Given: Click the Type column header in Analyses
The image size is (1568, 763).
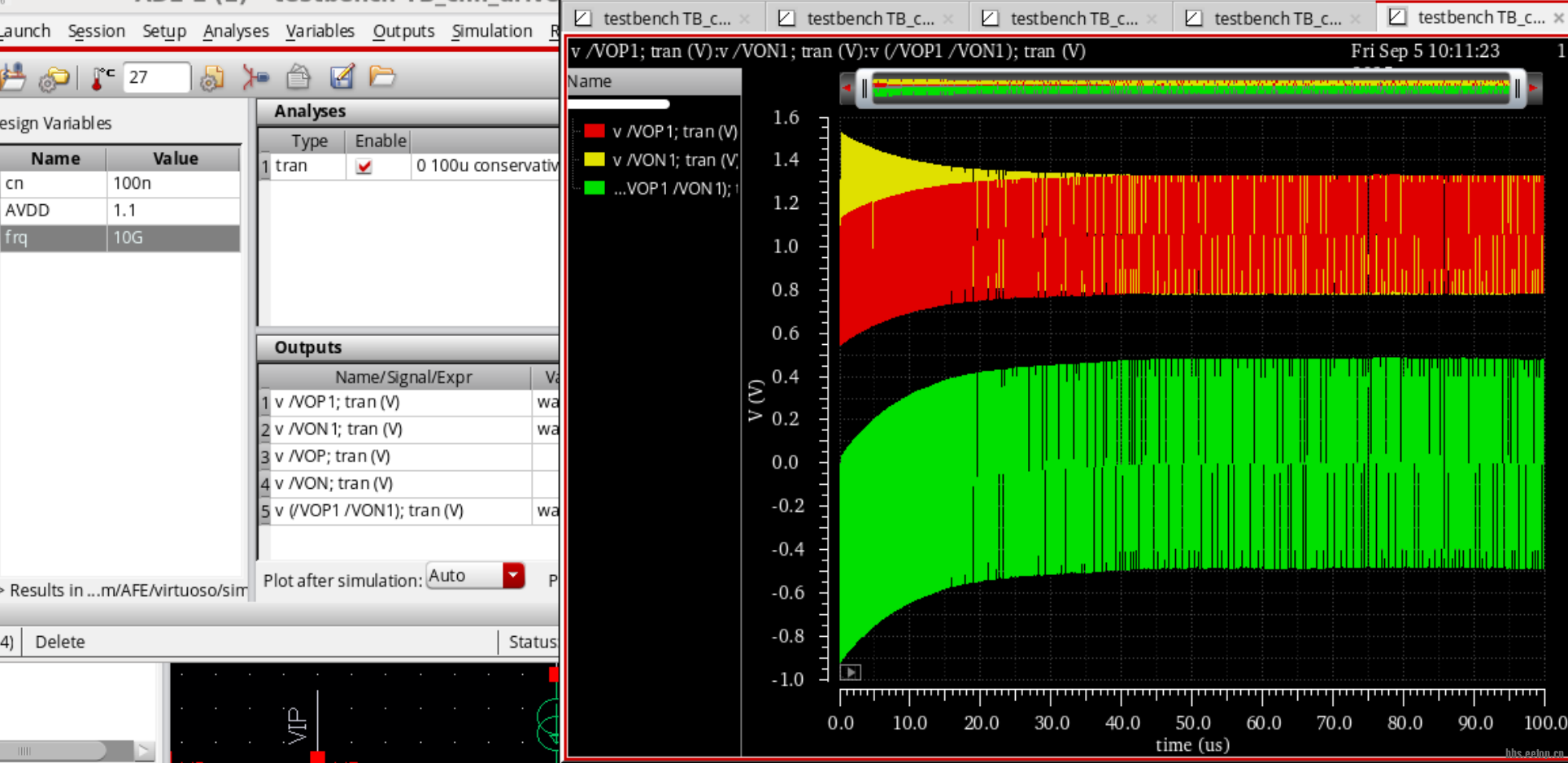Looking at the screenshot, I should [309, 141].
